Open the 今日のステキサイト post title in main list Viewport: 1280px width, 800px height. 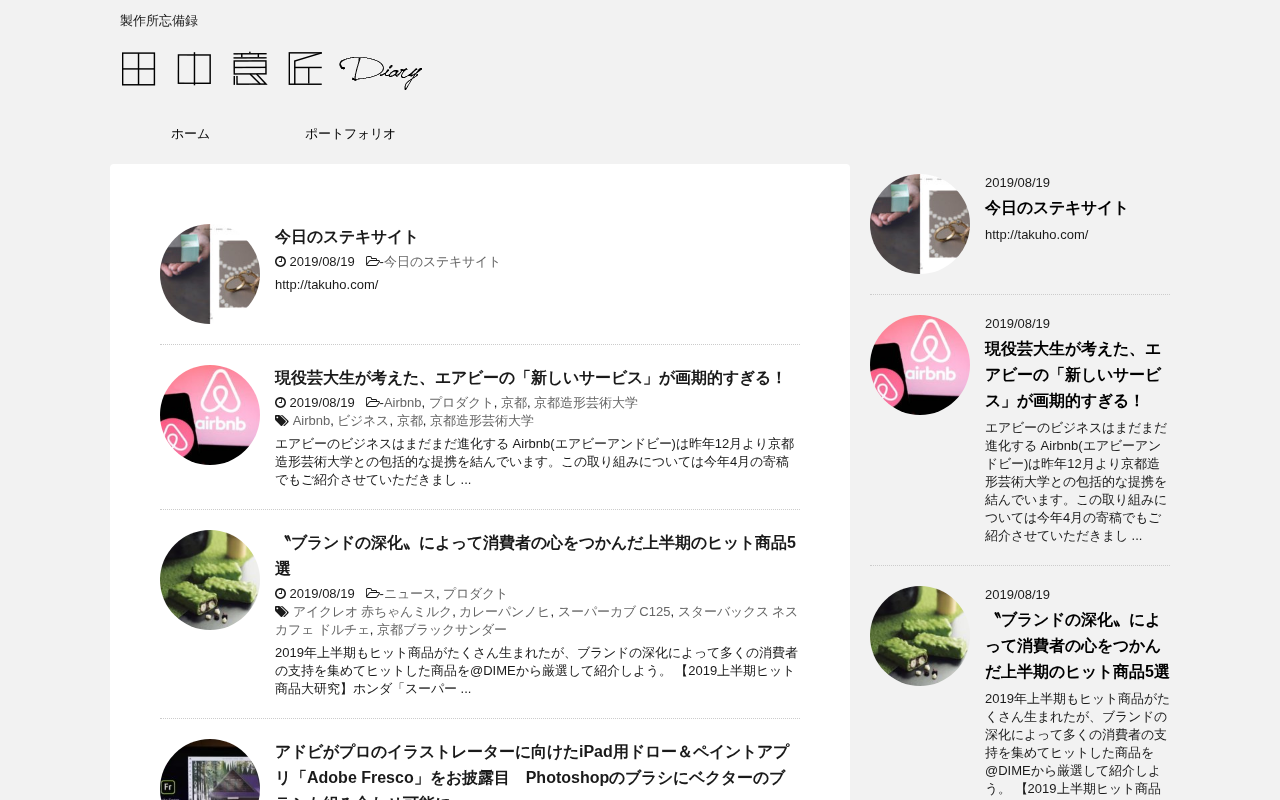(x=347, y=237)
